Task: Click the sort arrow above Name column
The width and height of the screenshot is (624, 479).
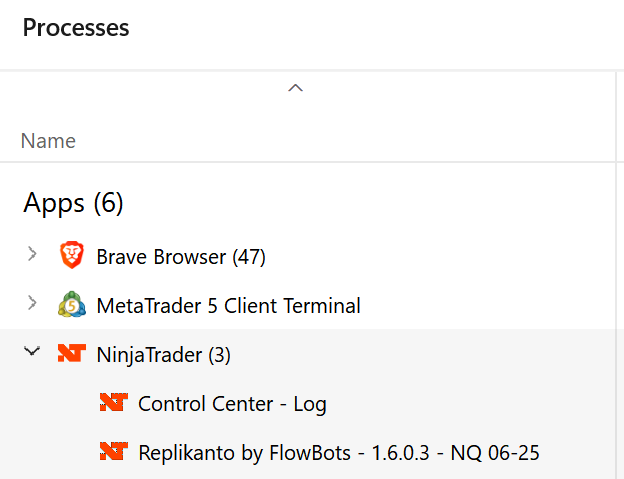Action: pos(295,88)
